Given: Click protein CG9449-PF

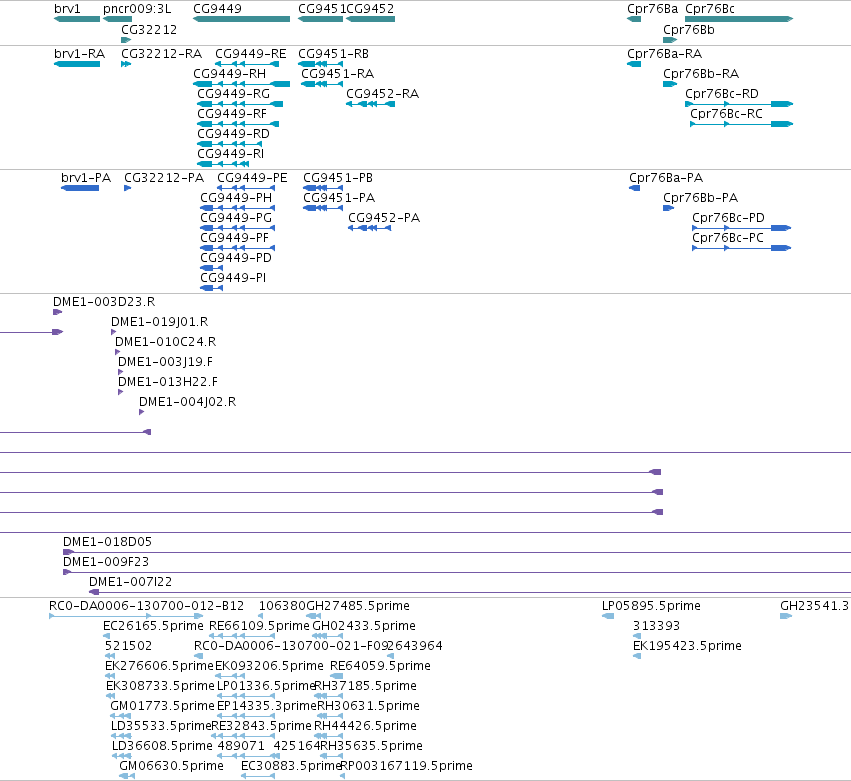Looking at the screenshot, I should [x=234, y=238].
